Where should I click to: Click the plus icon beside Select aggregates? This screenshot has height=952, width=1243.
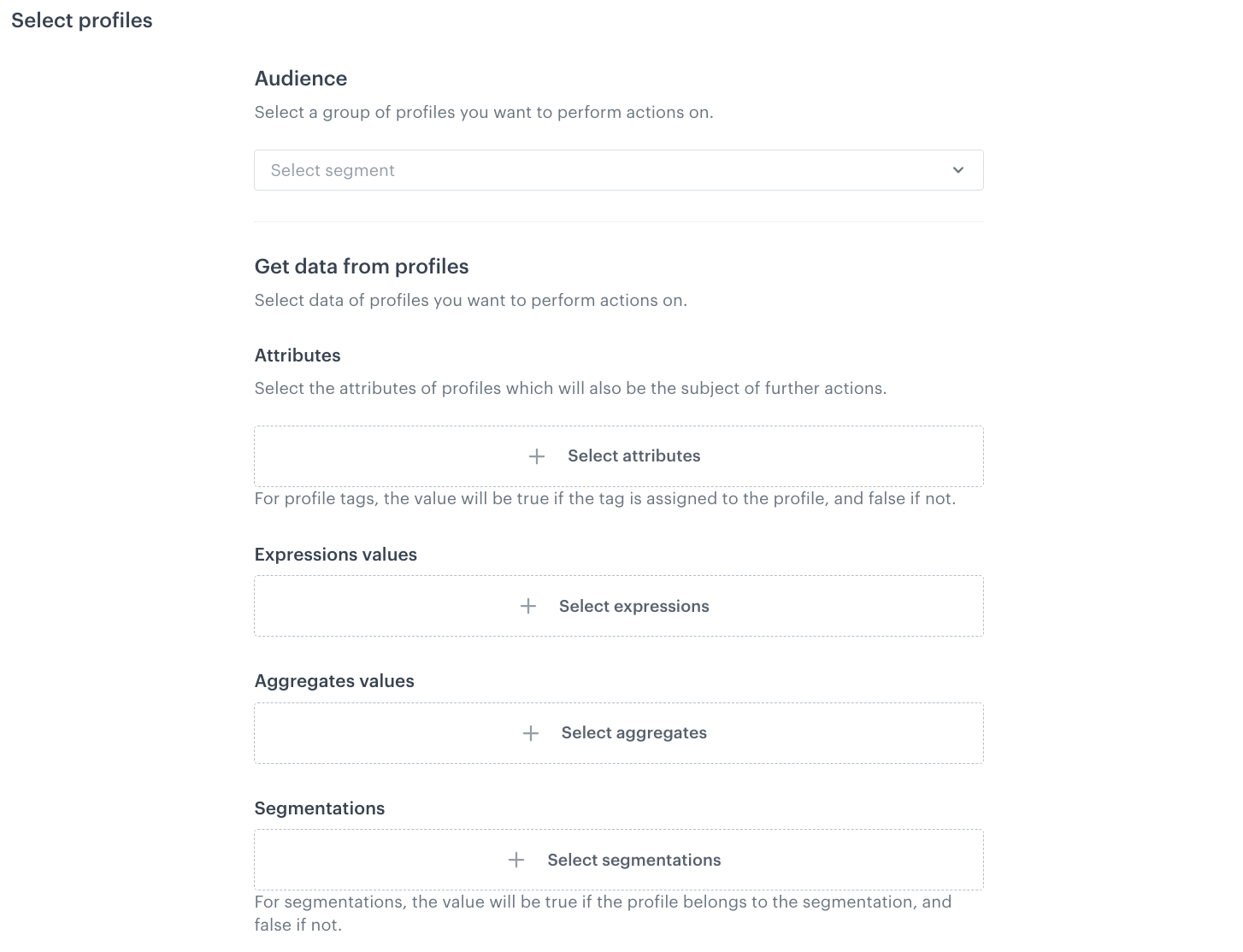531,732
